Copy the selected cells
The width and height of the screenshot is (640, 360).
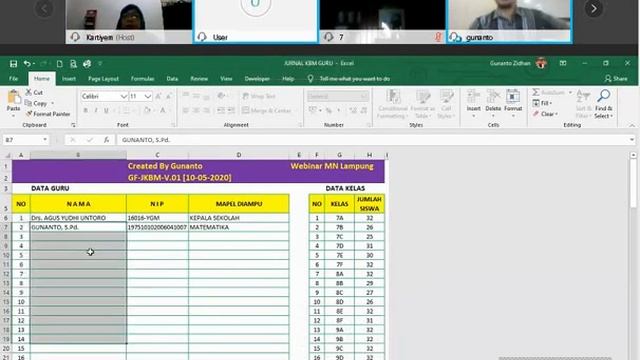pyautogui.click(x=37, y=103)
